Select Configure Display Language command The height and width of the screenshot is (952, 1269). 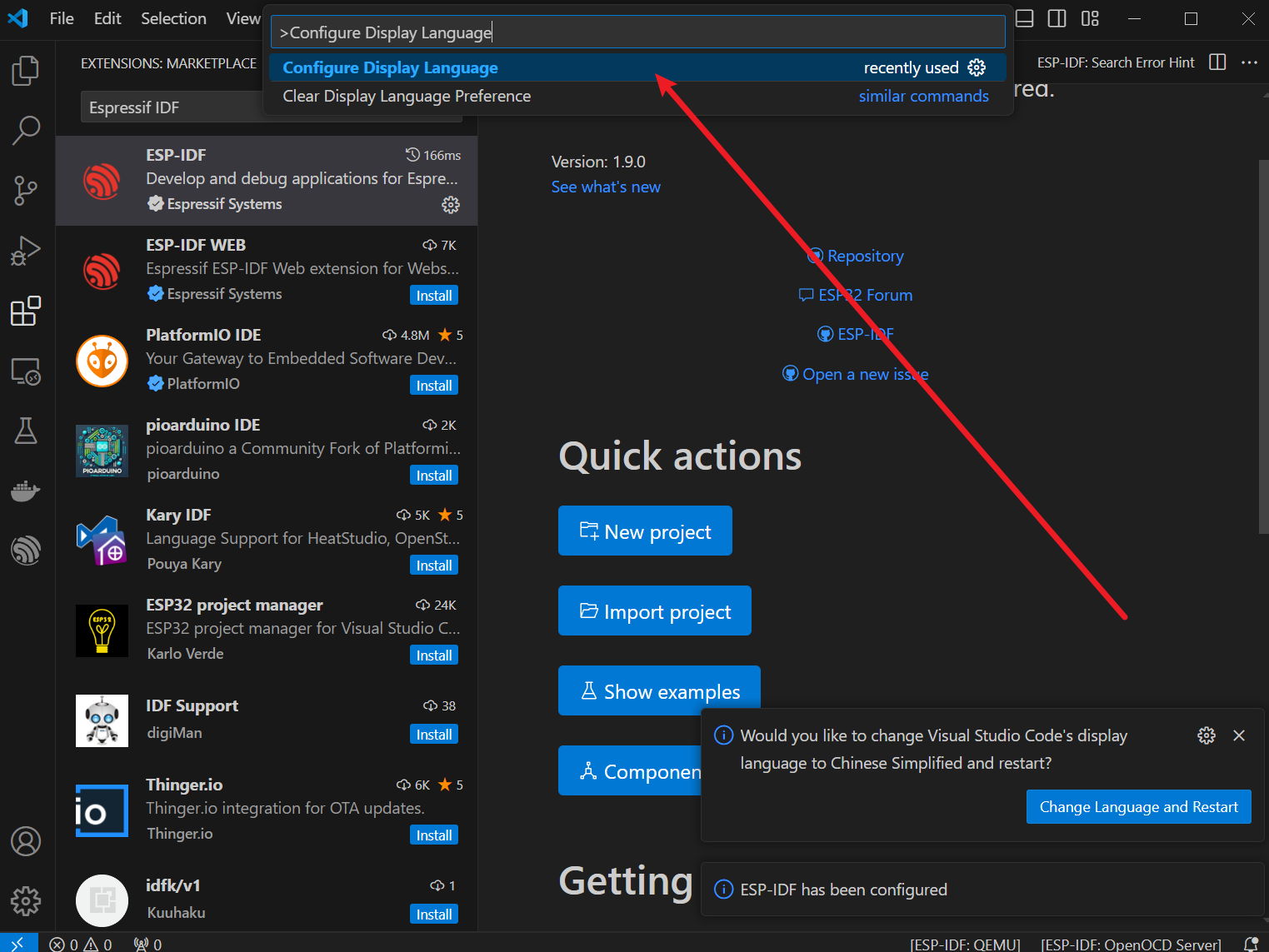pyautogui.click(x=637, y=67)
